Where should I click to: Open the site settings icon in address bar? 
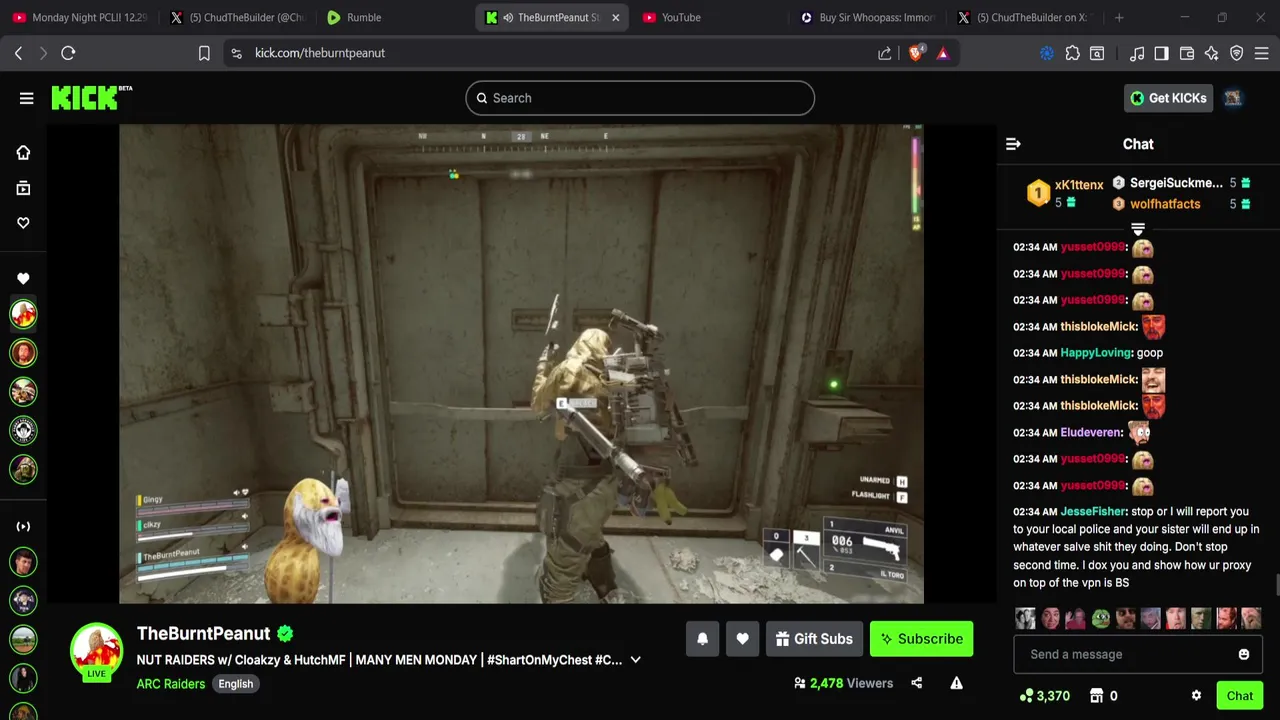(236, 53)
